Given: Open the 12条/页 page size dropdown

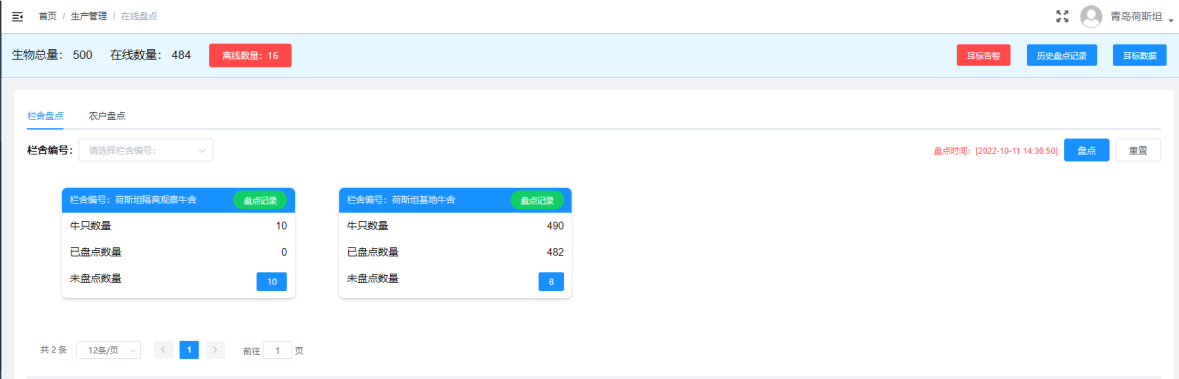Looking at the screenshot, I should point(108,350).
